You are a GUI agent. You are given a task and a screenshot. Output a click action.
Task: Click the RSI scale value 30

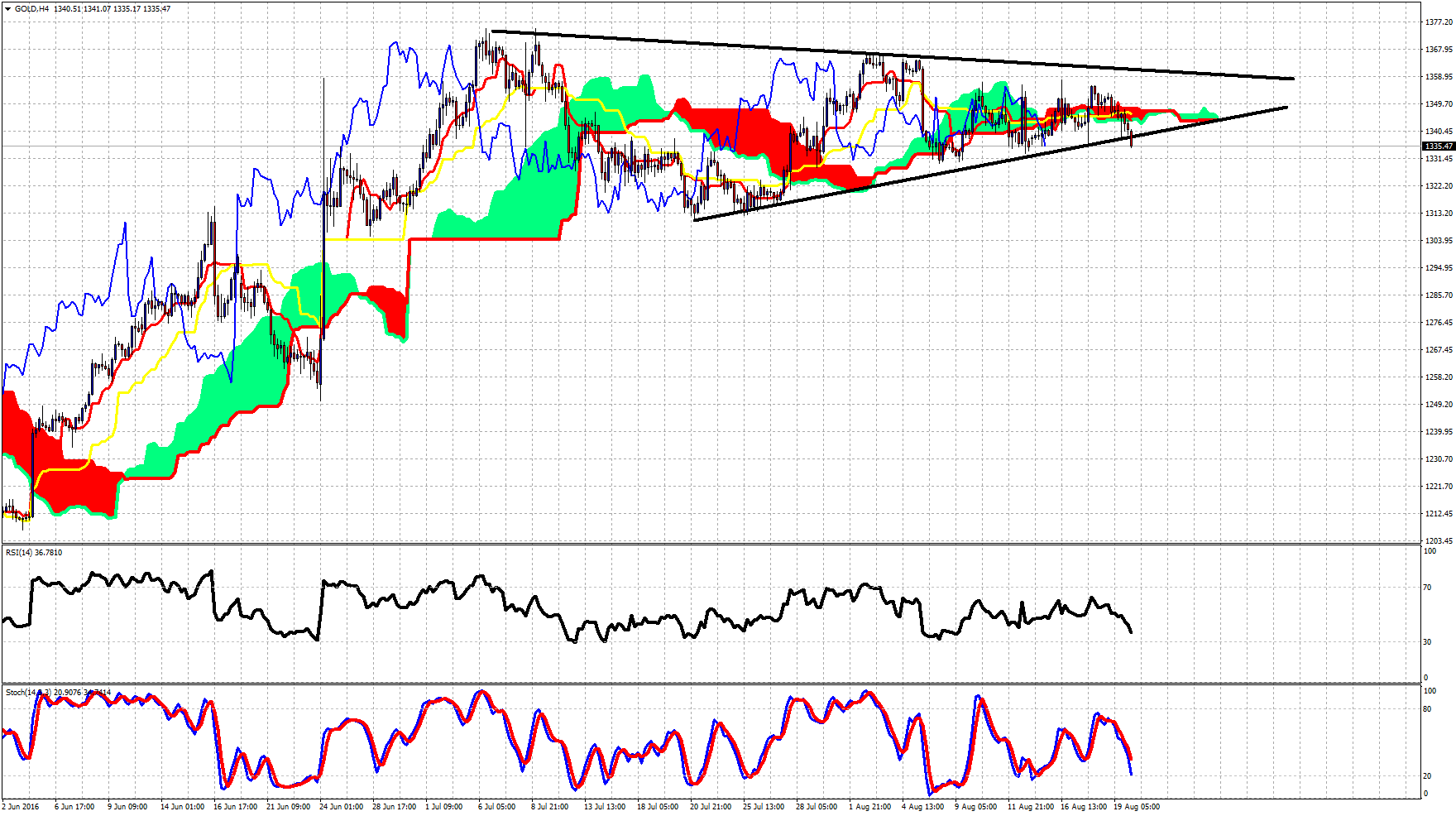tap(1427, 642)
